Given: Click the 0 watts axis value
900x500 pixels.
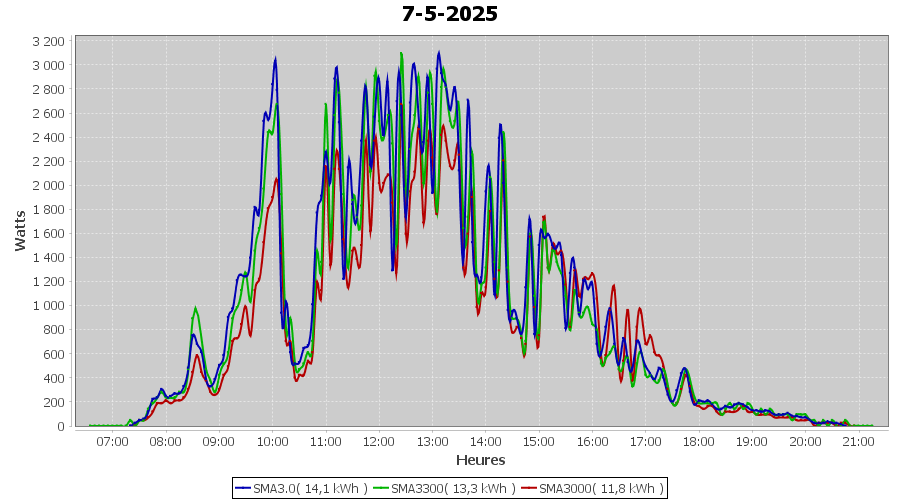Looking at the screenshot, I should point(61,427).
